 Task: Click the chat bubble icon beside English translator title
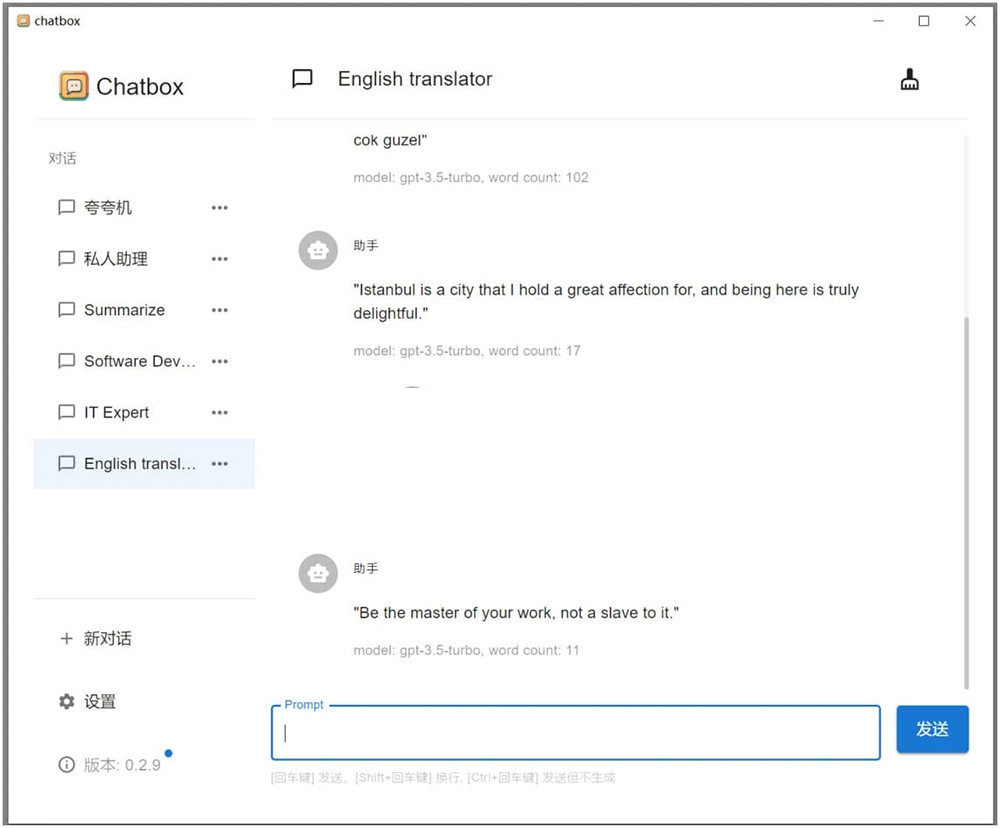pos(302,79)
